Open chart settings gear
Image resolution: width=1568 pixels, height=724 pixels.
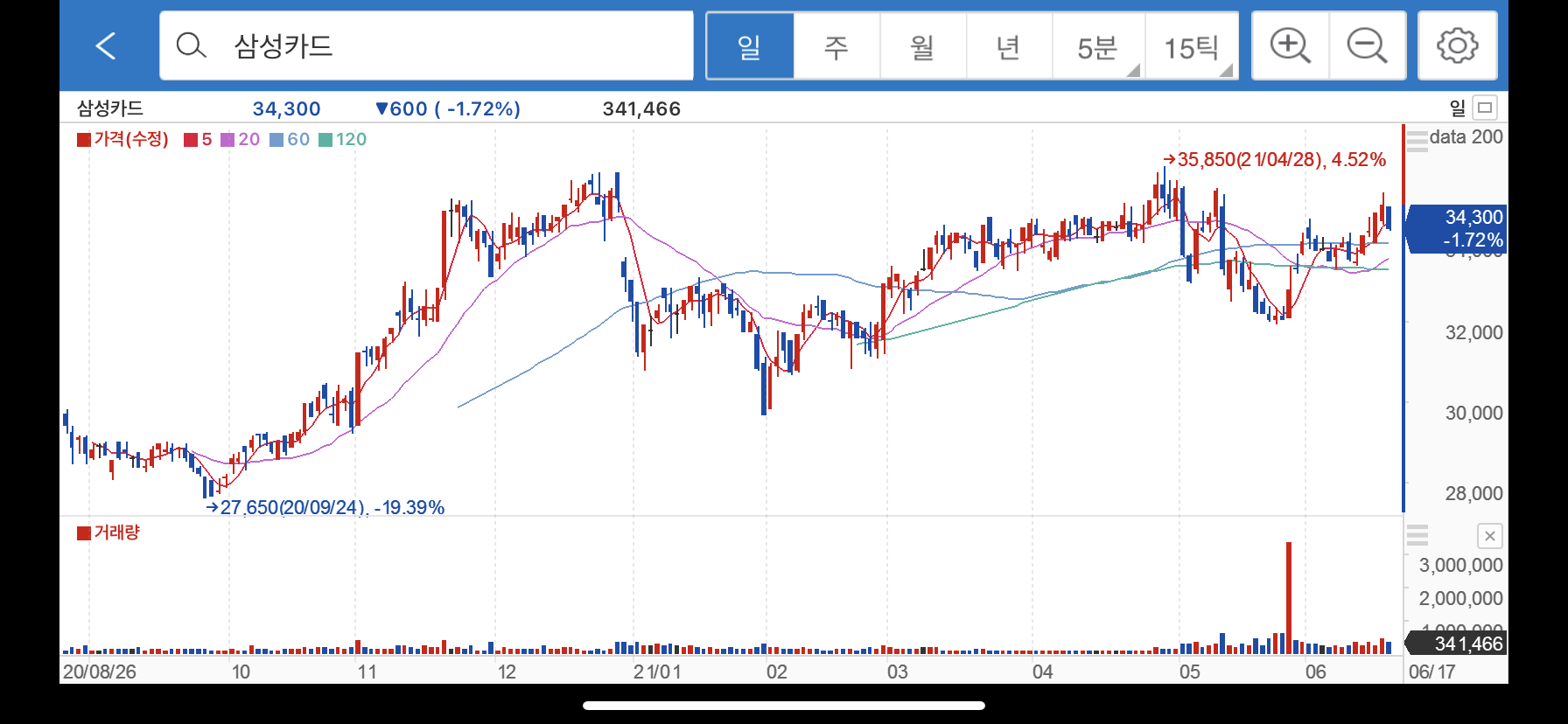1458,45
